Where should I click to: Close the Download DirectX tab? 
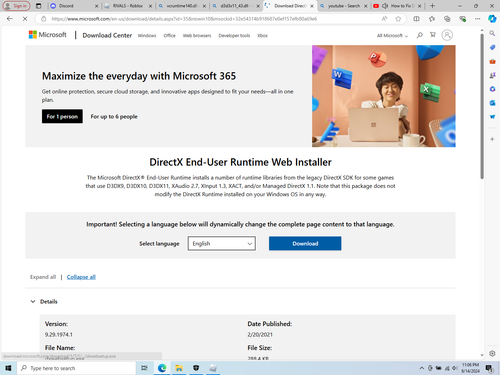click(x=312, y=6)
